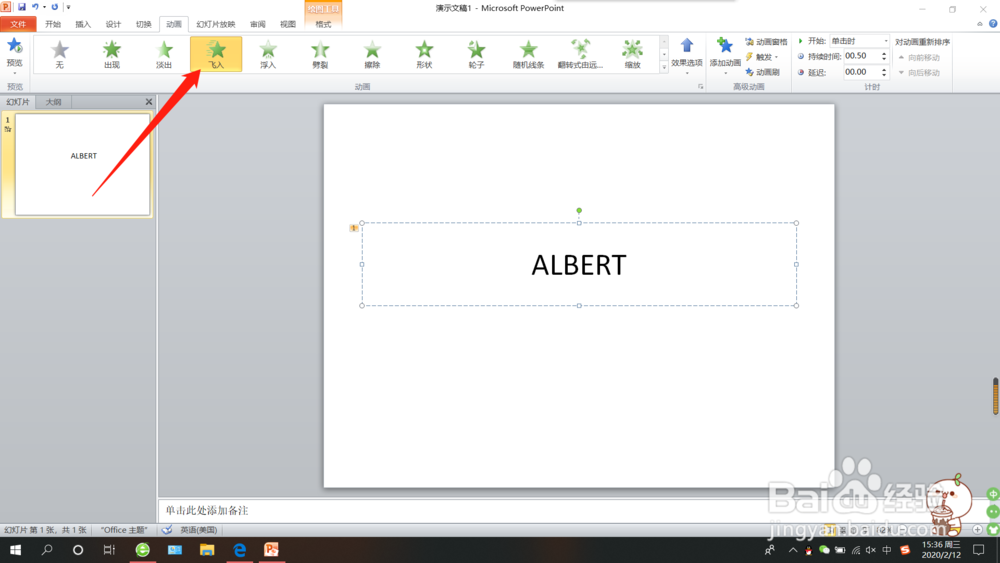
Task: Click 向后移动 move later button
Action: (919, 73)
